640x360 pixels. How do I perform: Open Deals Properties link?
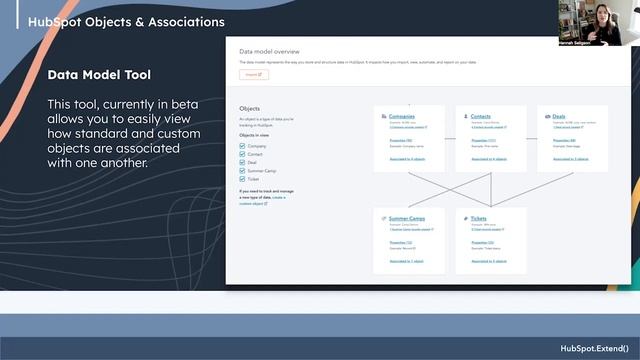[564, 140]
